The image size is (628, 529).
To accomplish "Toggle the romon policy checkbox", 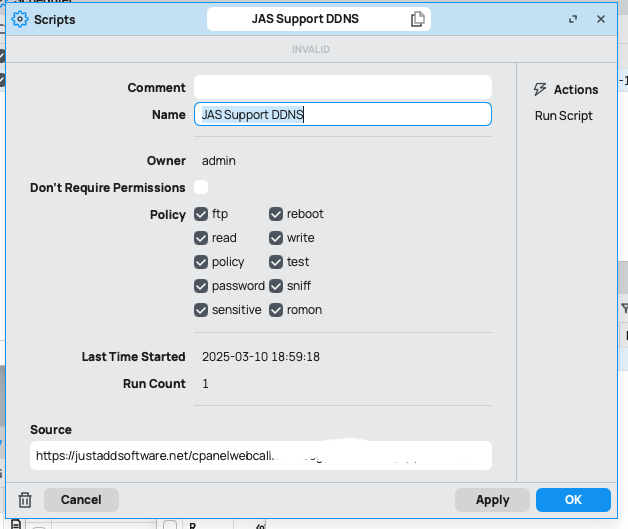I will [276, 310].
